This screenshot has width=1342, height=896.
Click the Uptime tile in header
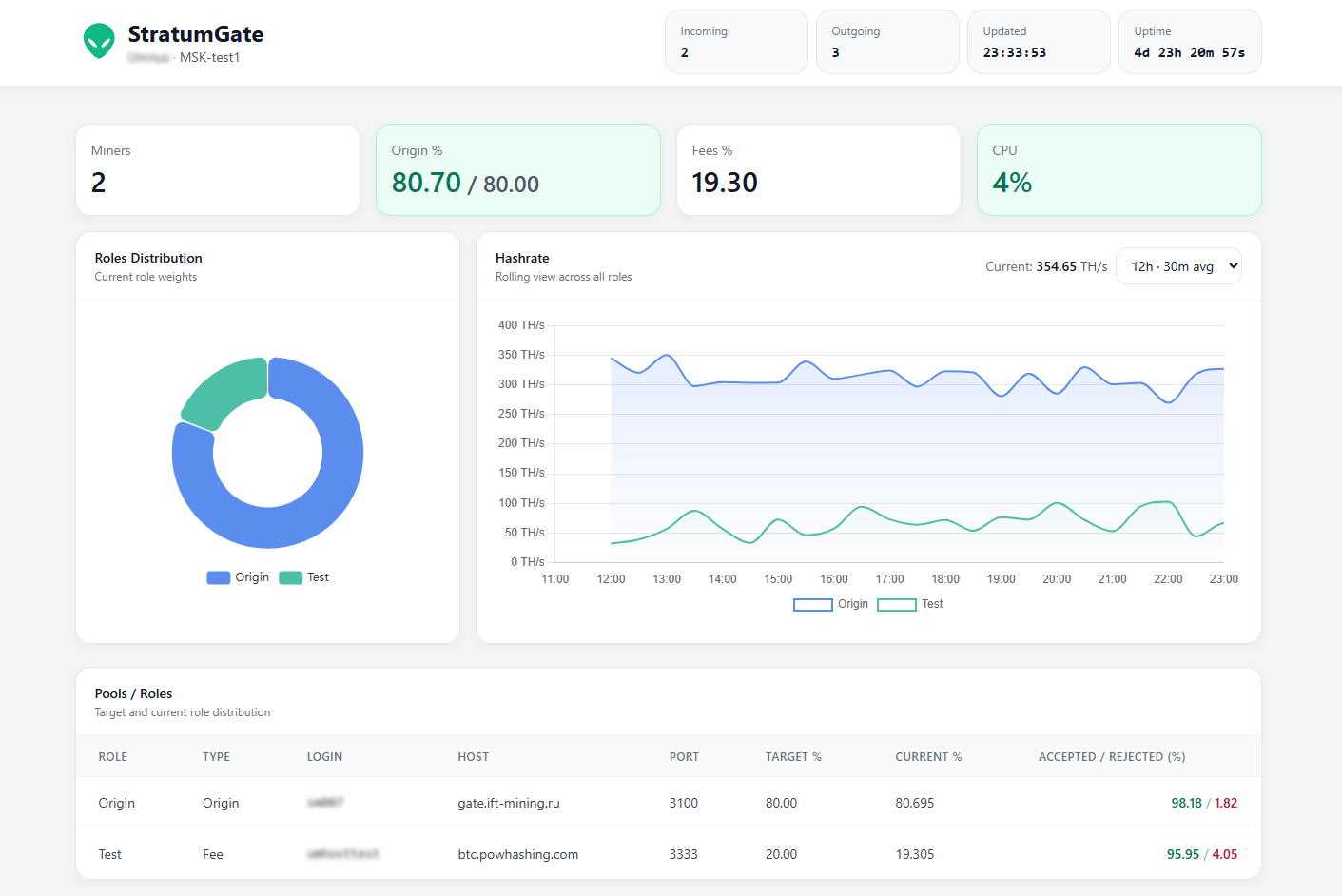(x=1190, y=42)
